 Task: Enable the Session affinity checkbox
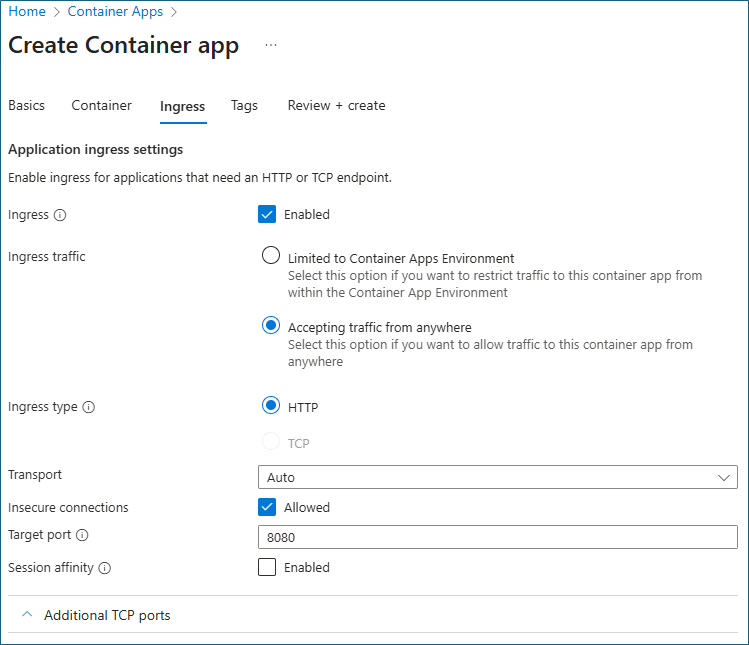pyautogui.click(x=267, y=567)
